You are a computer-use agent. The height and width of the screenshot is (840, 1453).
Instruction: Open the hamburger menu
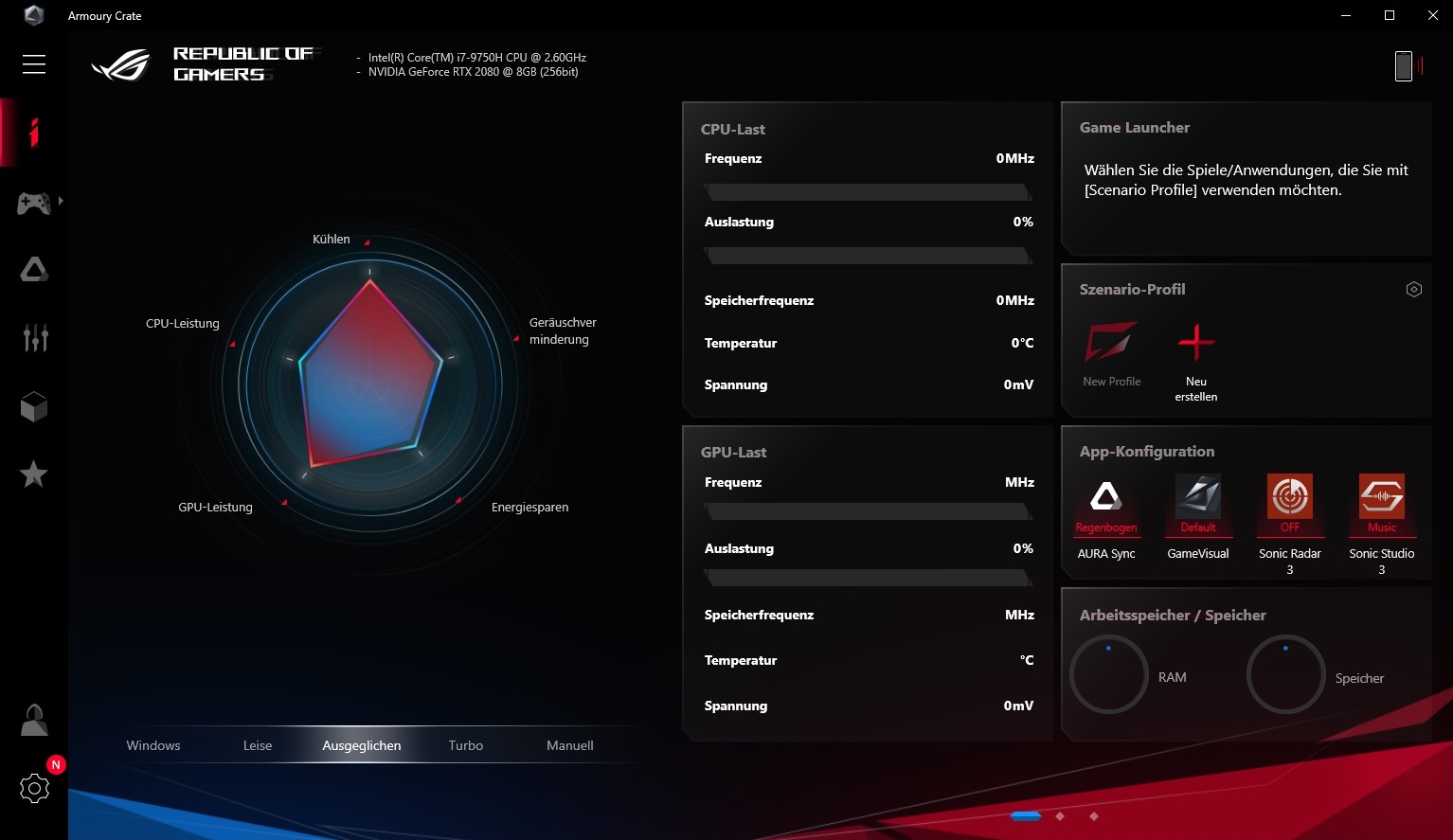[x=34, y=63]
